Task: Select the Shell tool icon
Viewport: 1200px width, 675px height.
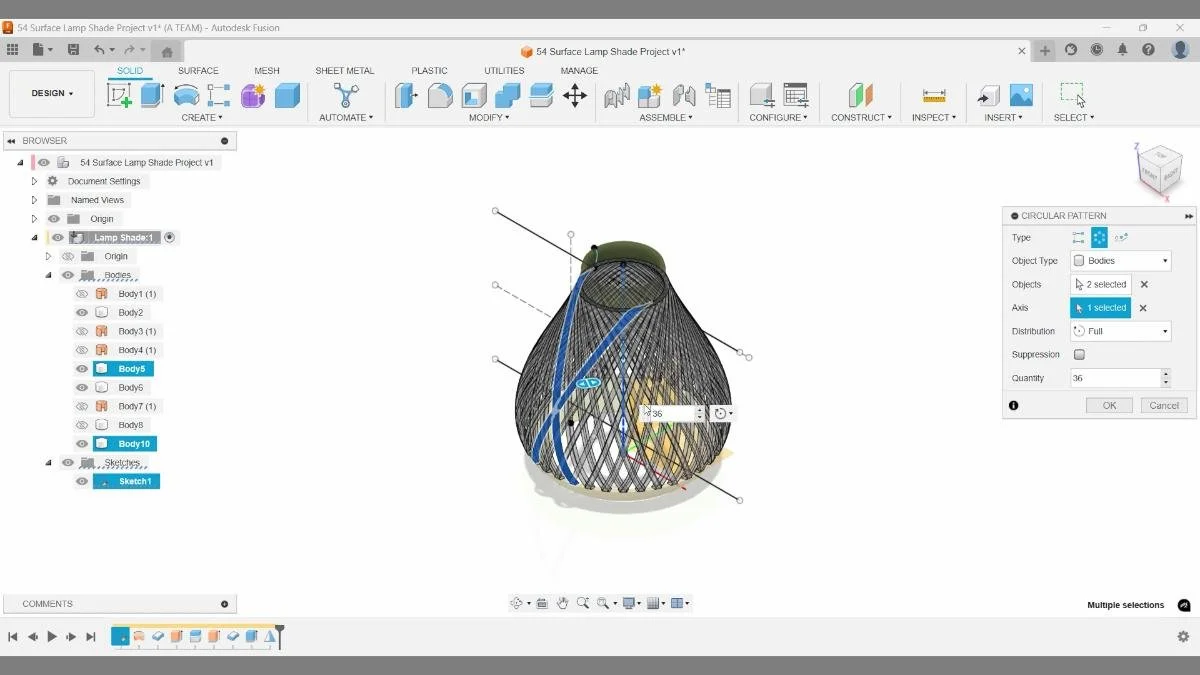Action: 474,95
